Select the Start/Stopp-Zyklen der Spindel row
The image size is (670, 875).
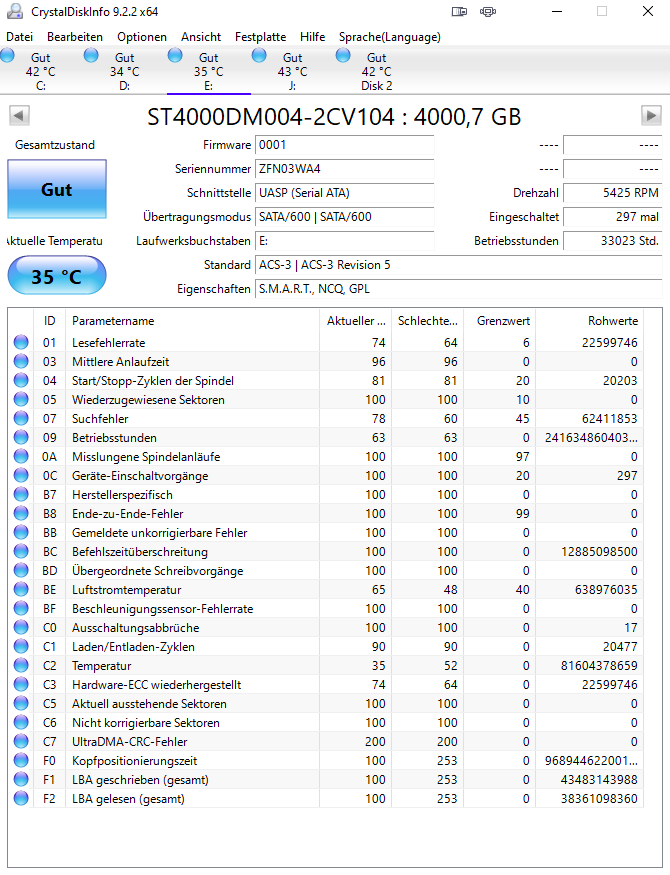click(x=326, y=381)
